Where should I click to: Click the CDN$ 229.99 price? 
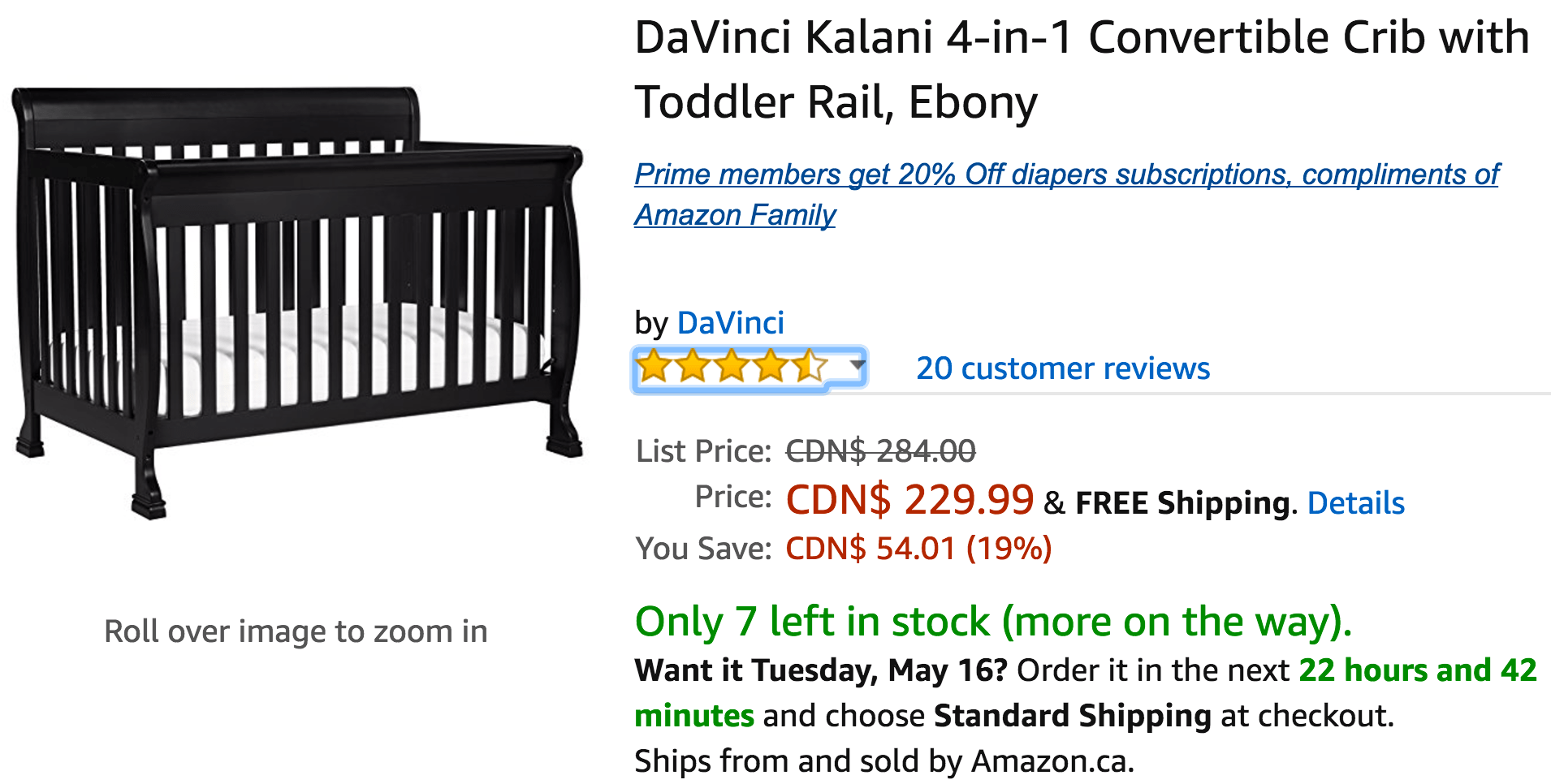909,499
